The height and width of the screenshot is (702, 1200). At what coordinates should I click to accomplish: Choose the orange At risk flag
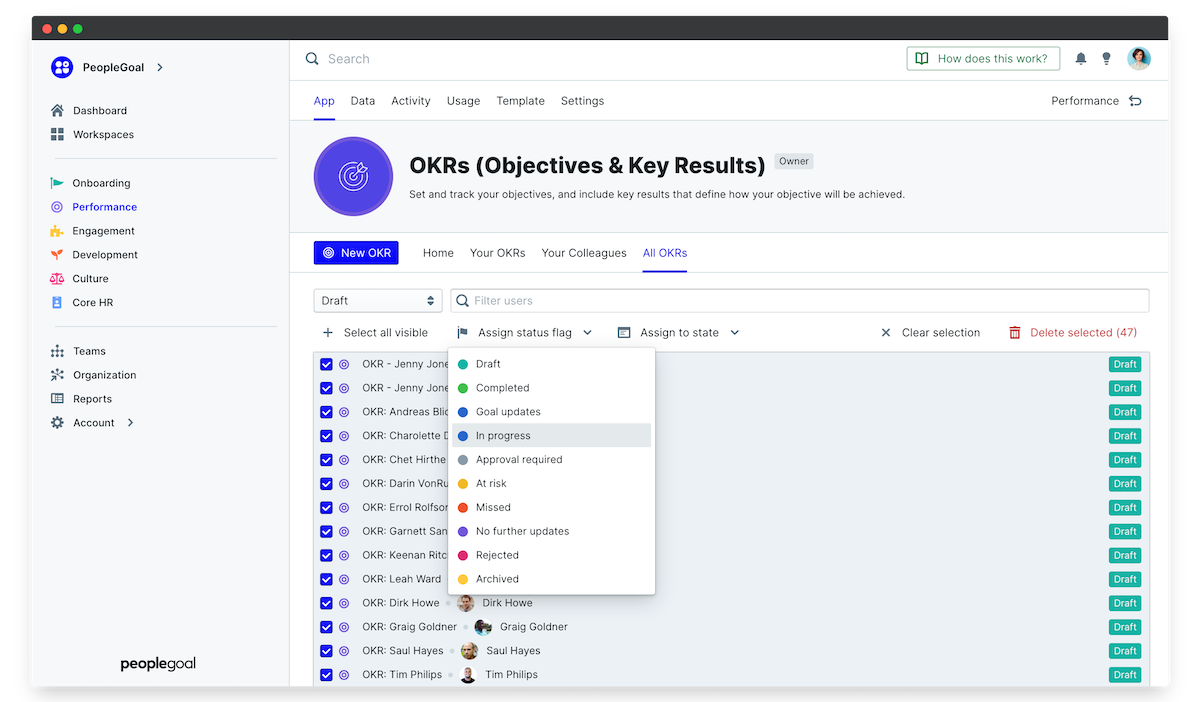coord(551,484)
